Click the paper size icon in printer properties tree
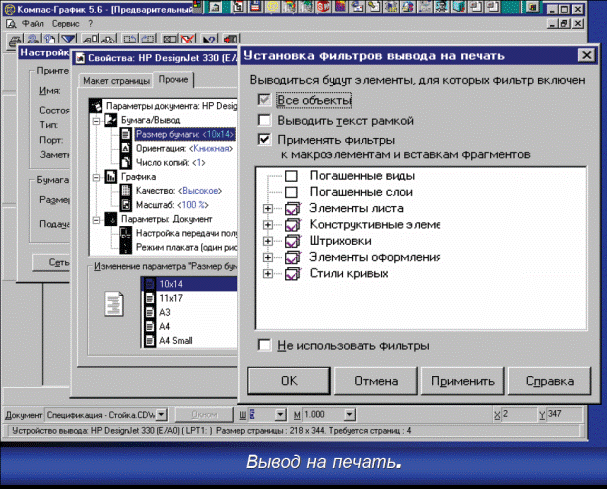The image size is (607, 489). coord(125,134)
